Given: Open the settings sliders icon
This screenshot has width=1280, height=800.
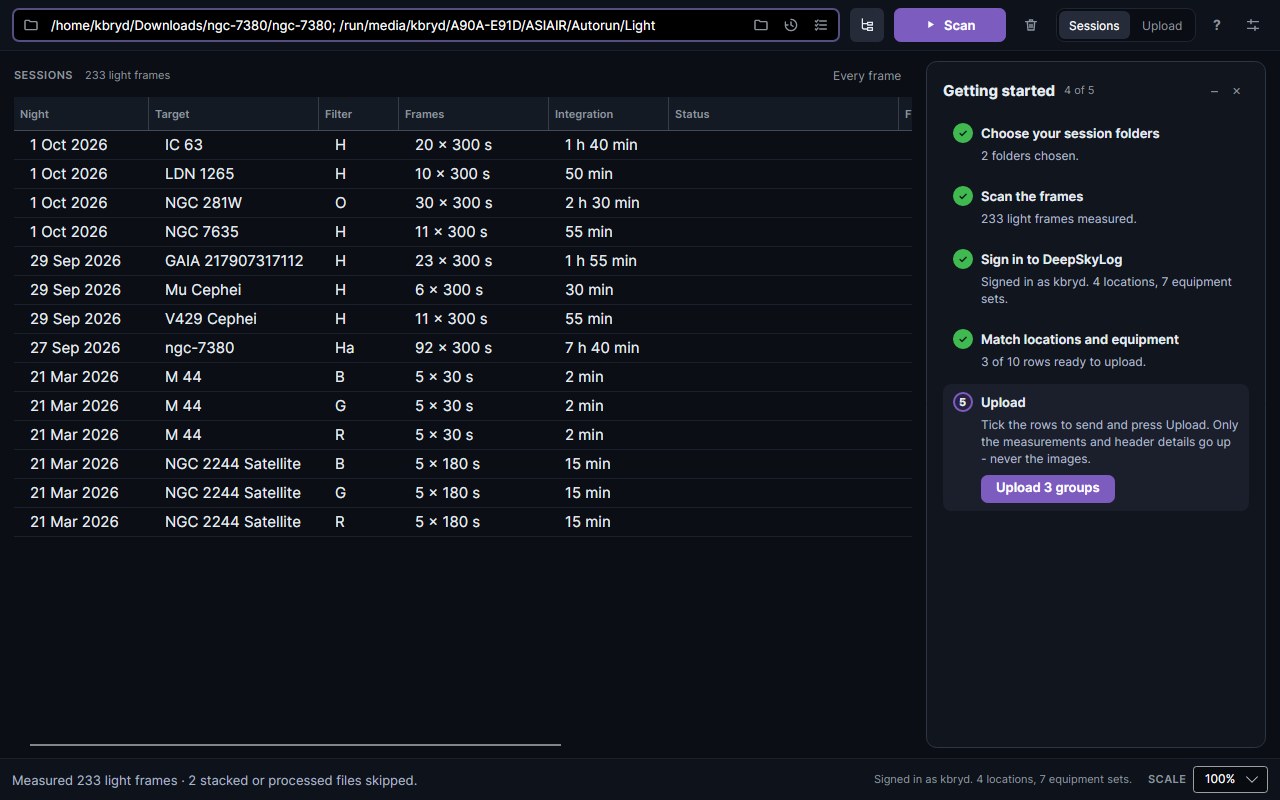Looking at the screenshot, I should 1253,25.
